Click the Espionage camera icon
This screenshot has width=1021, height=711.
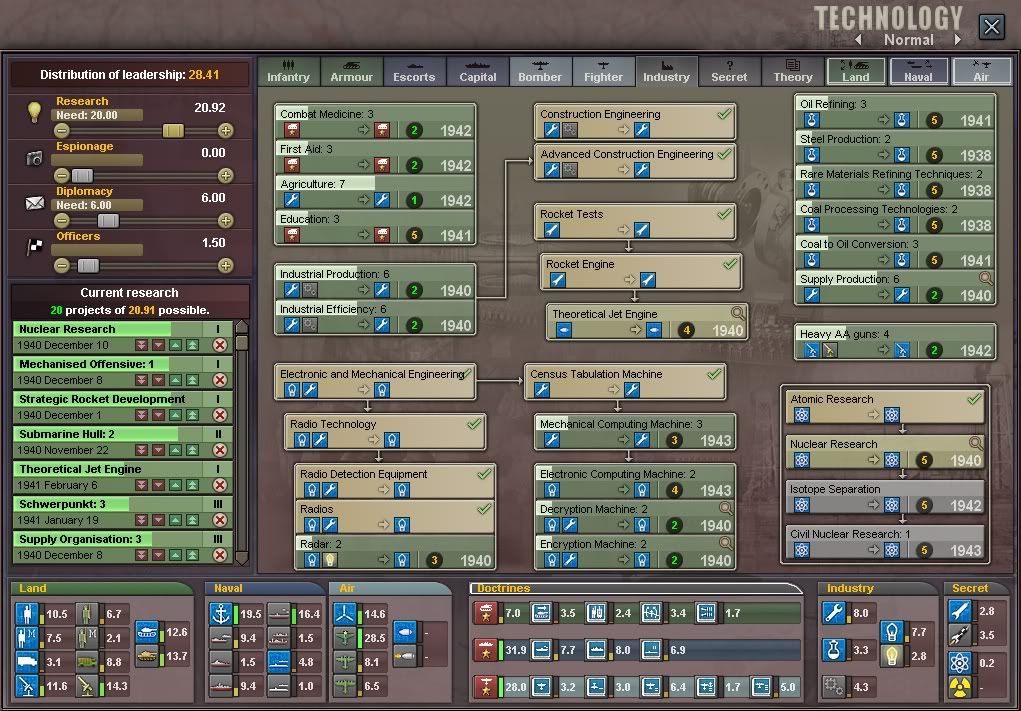(35, 158)
